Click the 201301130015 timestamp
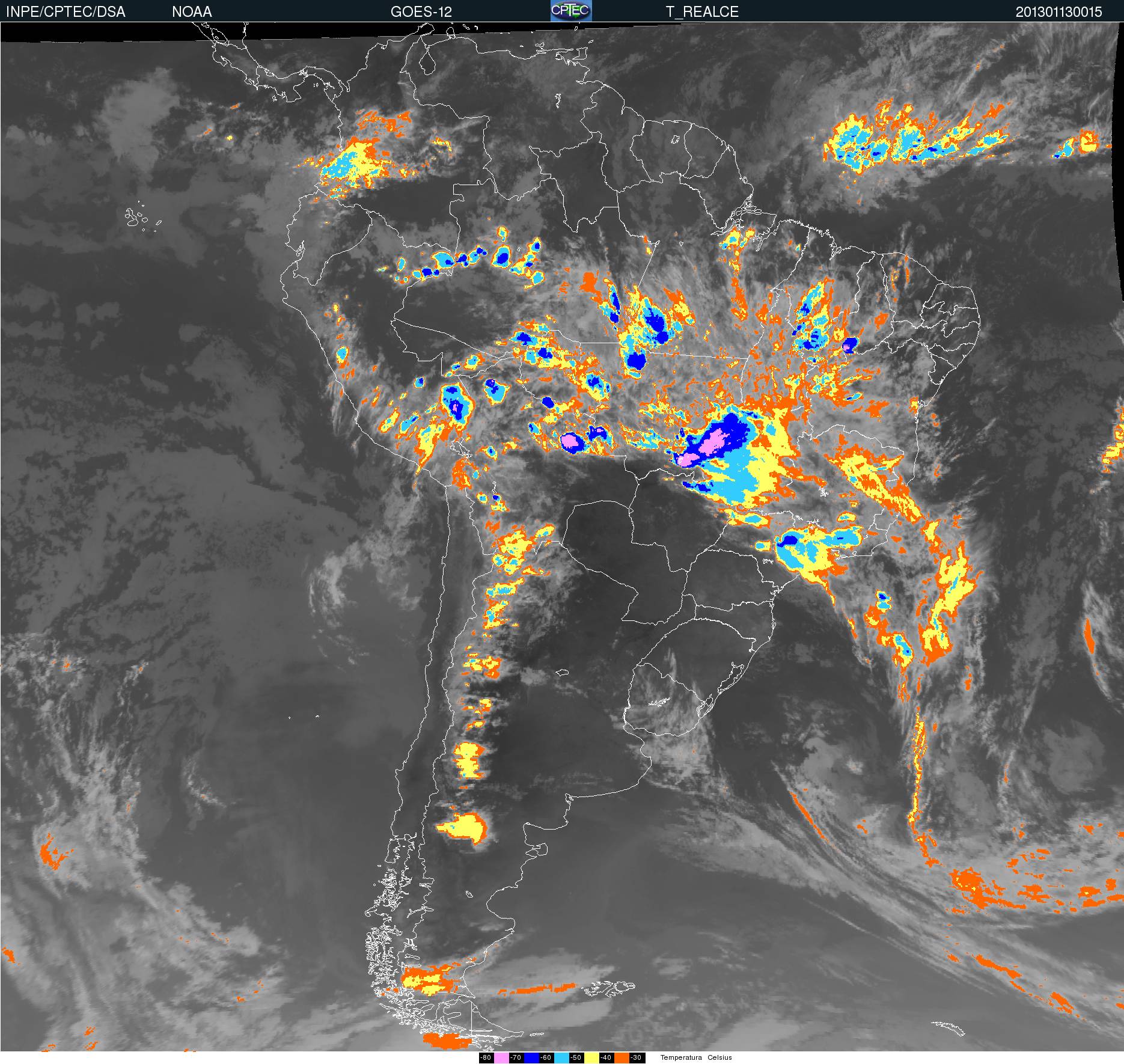Screen dimensions: 1124x1064 coord(1059,12)
